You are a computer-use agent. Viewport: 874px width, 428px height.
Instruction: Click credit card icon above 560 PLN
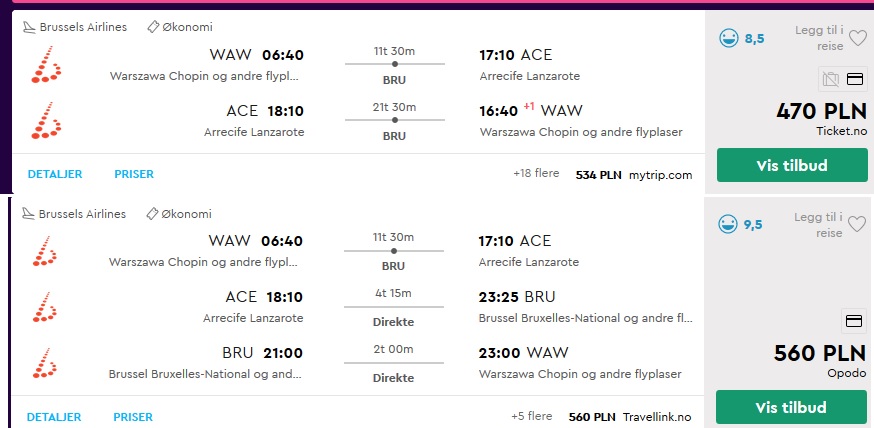coord(854,321)
